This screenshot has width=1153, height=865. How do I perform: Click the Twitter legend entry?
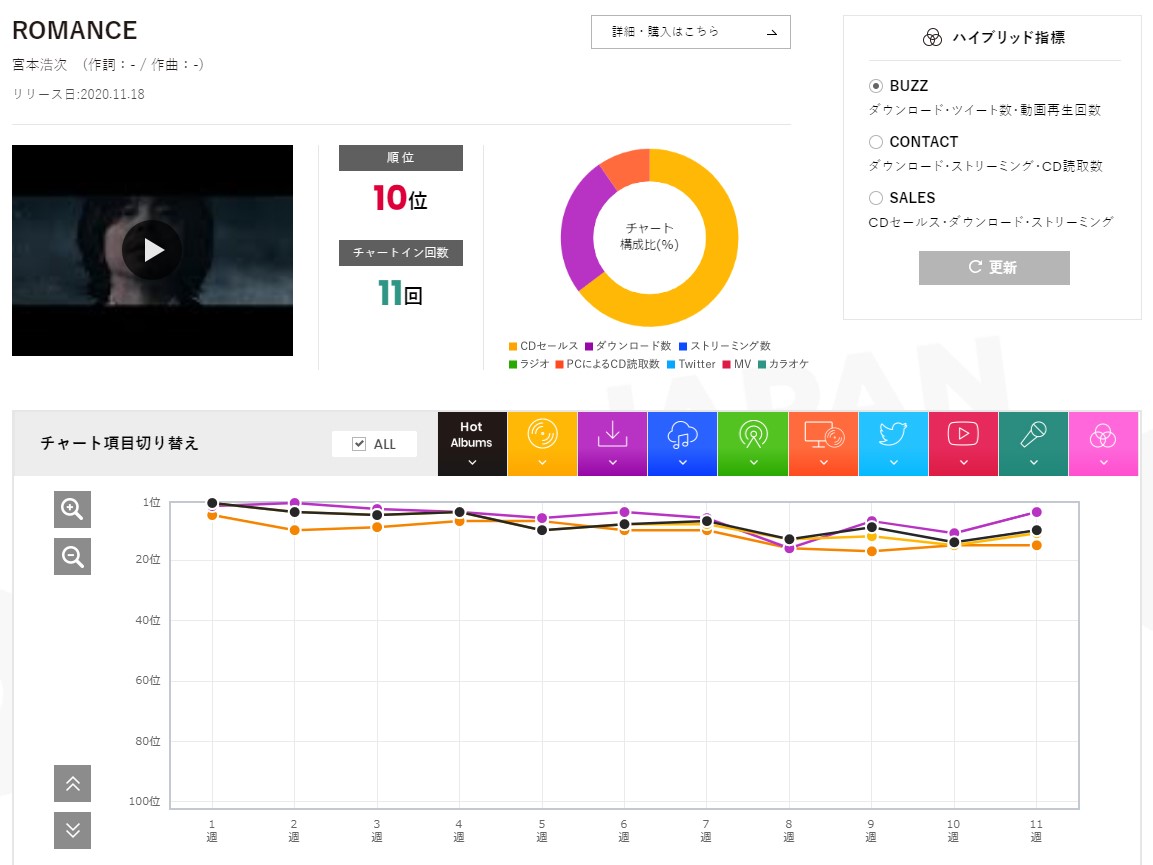pyautogui.click(x=691, y=364)
